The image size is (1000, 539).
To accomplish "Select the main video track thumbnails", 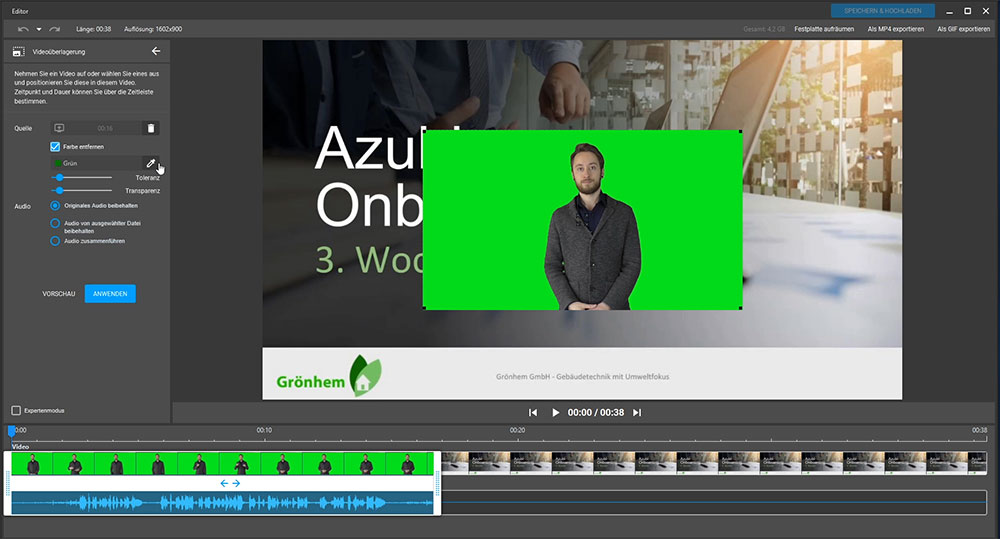I will click(x=714, y=463).
